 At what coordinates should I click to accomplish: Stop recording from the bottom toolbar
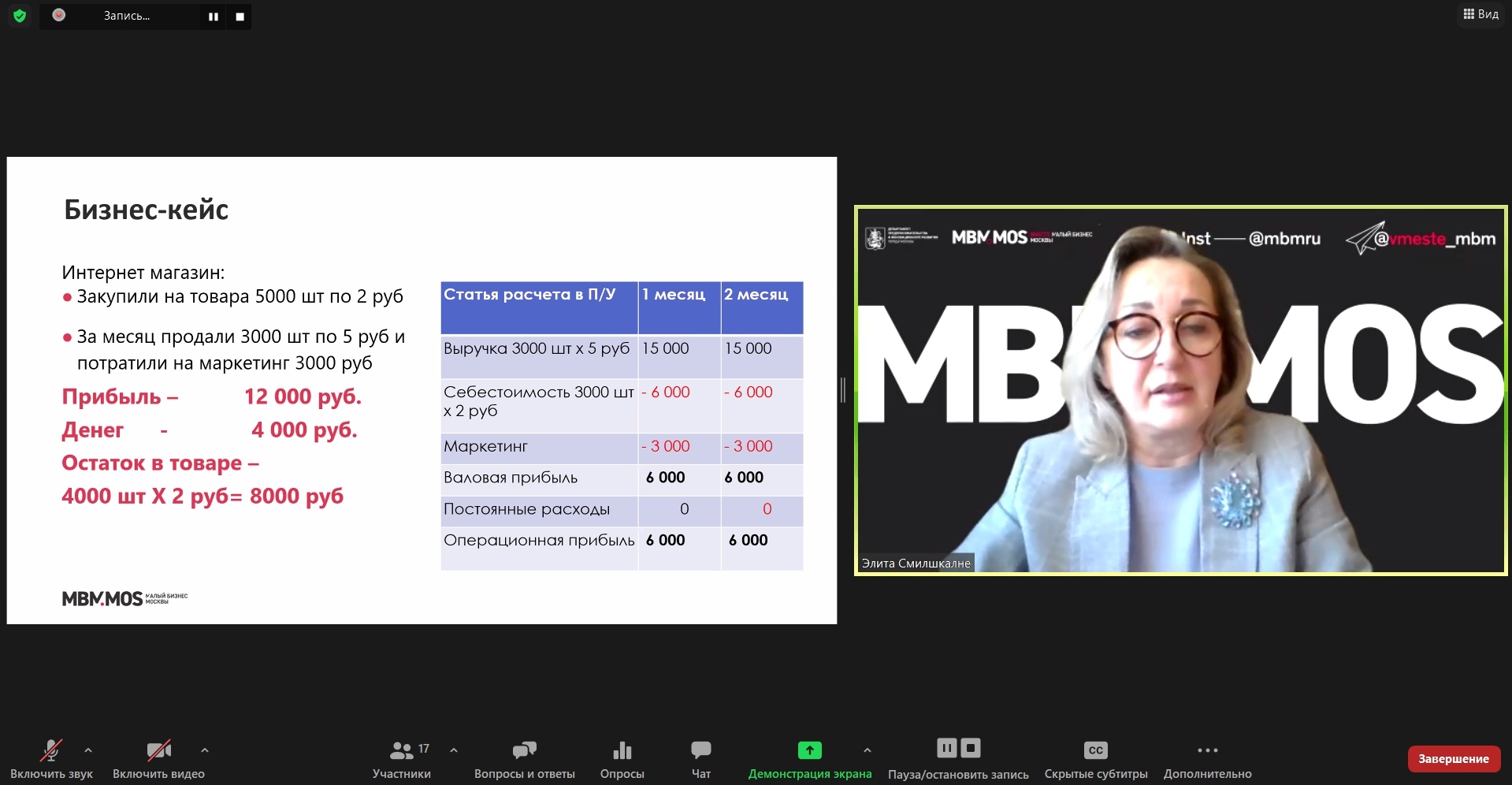971,748
